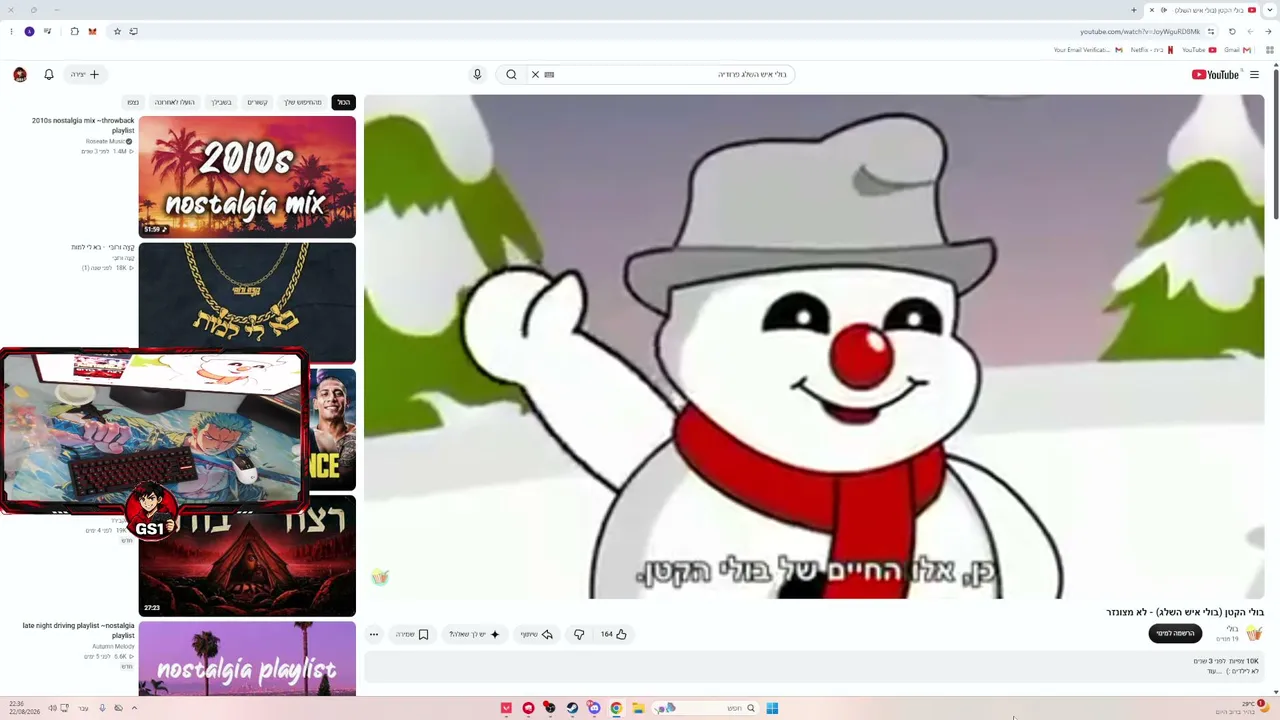The image size is (1280, 720).
Task: Save the video (שמירה) to a playlist
Action: click(x=412, y=634)
